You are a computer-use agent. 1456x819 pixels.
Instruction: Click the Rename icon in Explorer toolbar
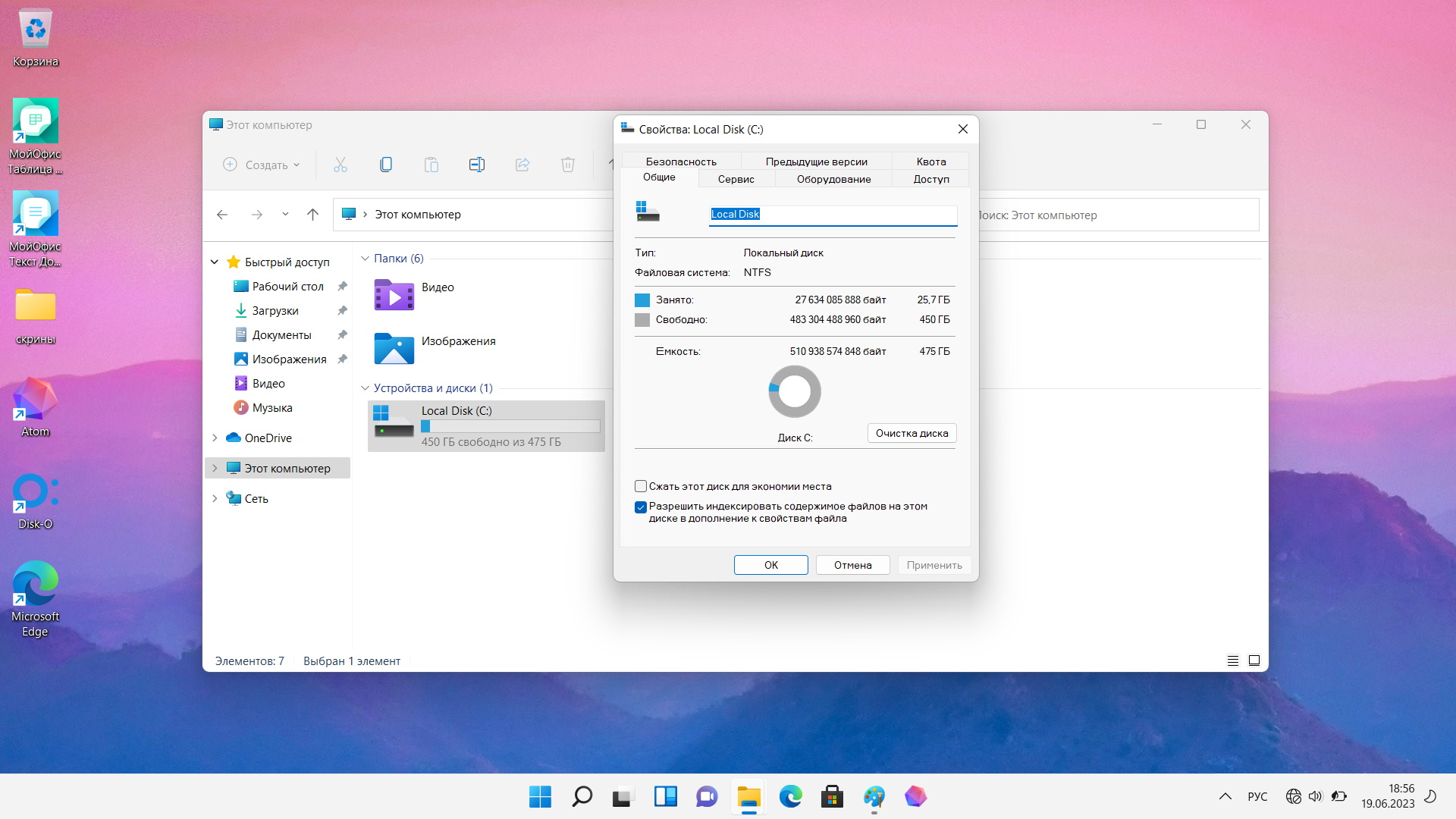pyautogui.click(x=477, y=165)
